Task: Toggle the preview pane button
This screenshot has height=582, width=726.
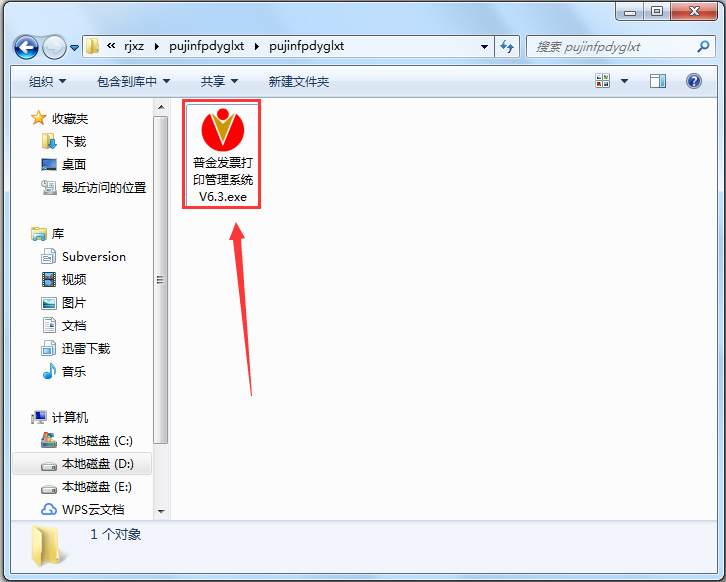Action: (657, 81)
